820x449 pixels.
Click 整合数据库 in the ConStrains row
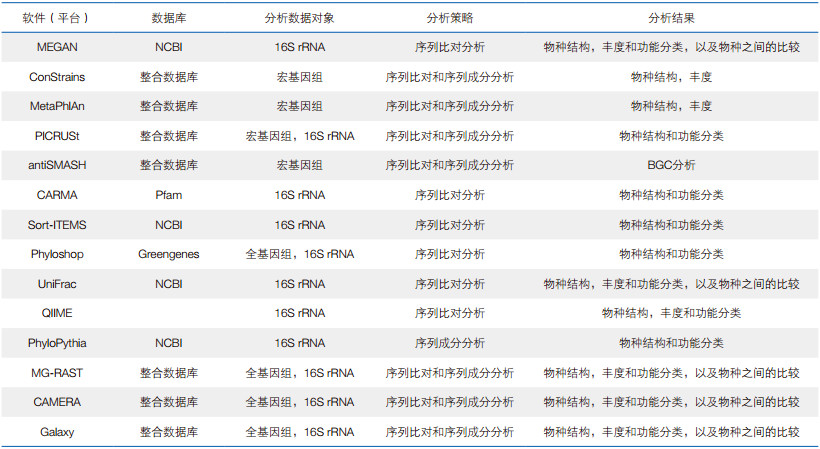click(168, 77)
